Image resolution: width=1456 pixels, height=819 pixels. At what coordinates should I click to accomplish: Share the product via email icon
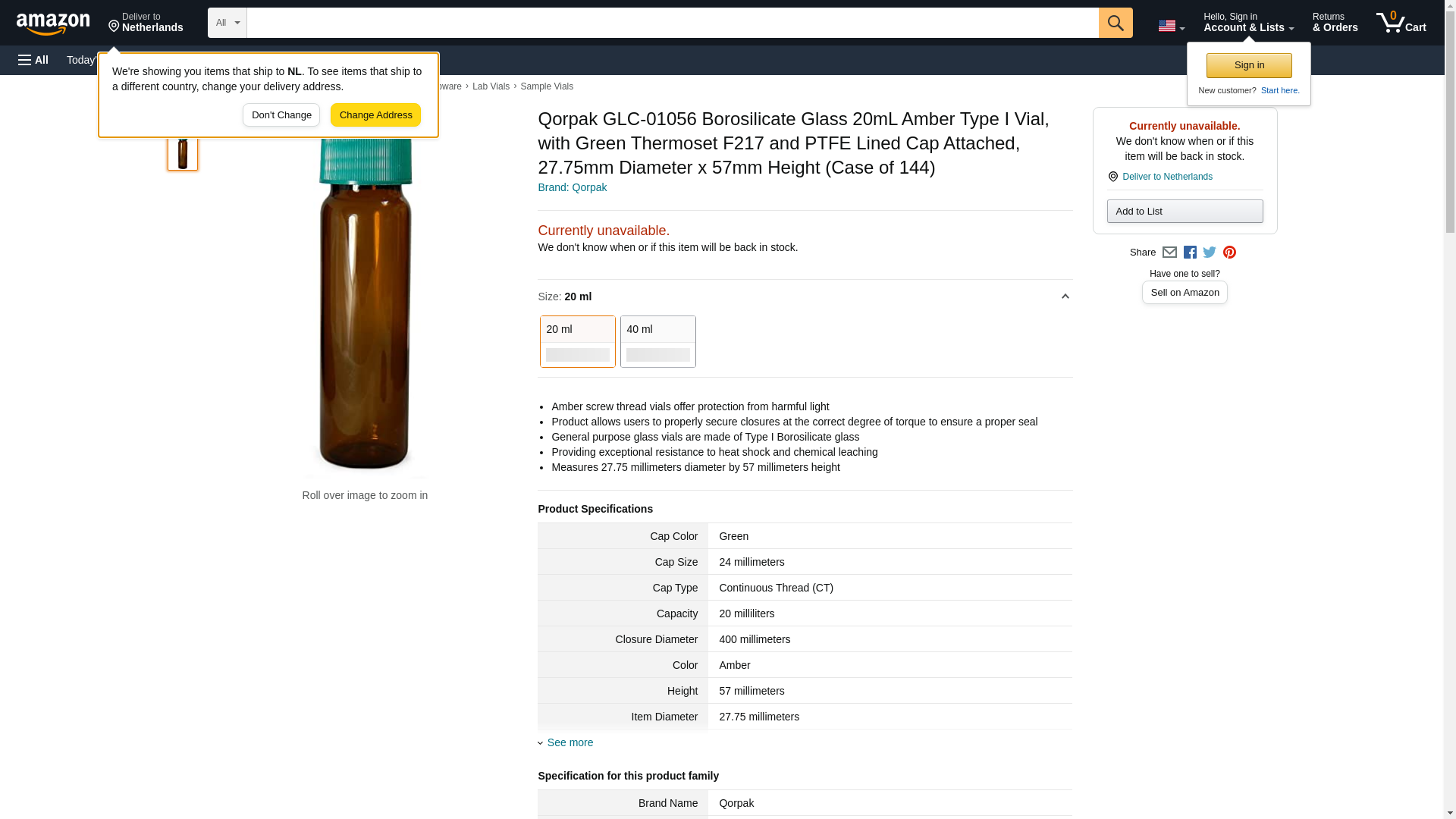click(x=1169, y=253)
